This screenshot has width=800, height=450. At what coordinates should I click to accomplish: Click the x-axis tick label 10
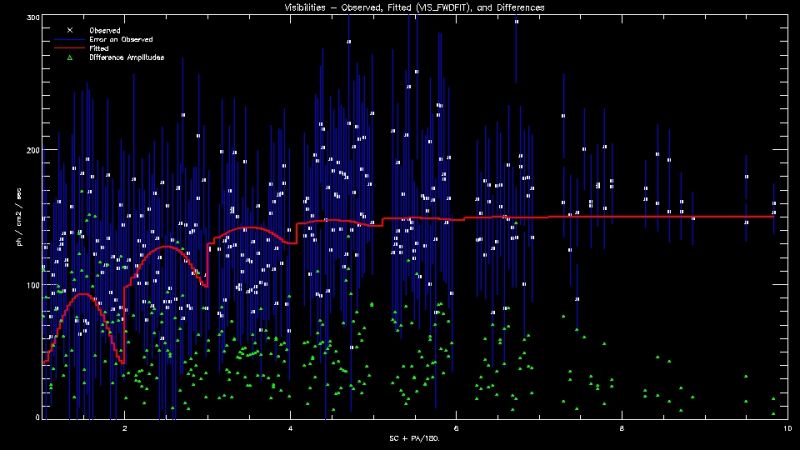[x=785, y=426]
